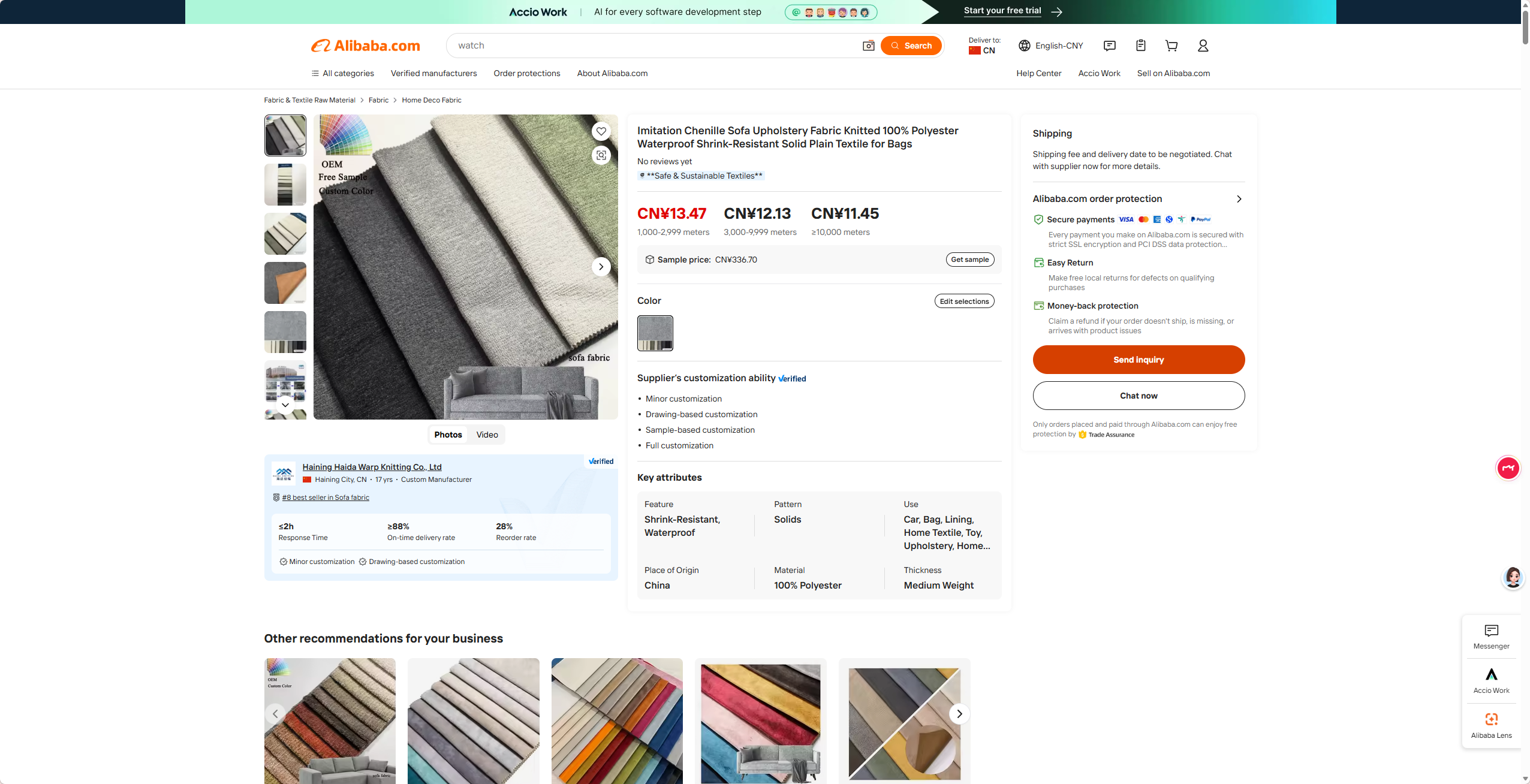Open About Alibaba.com menu item
This screenshot has height=784, width=1530.
tap(612, 73)
